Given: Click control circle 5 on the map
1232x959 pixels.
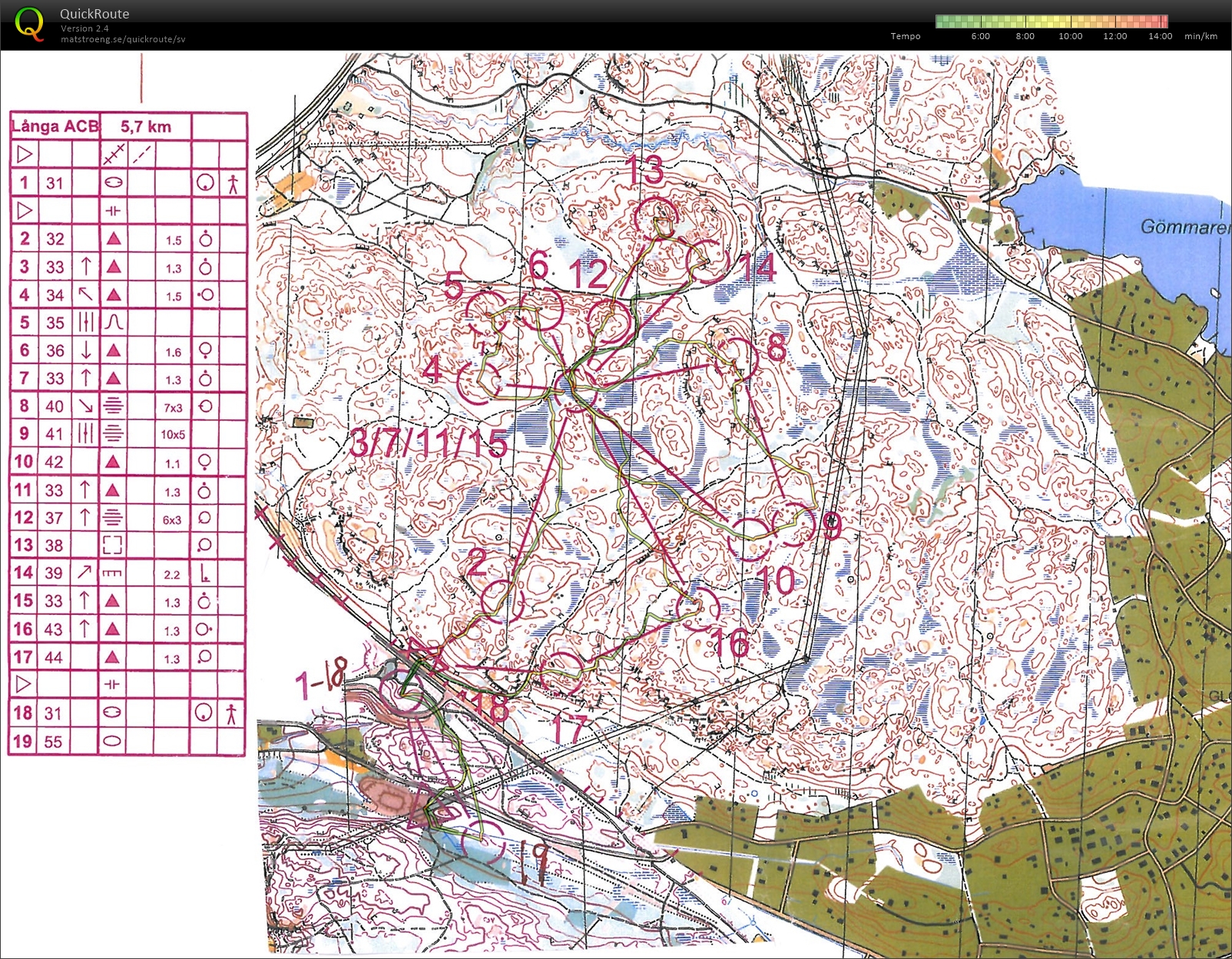Looking at the screenshot, I should pos(487,312).
